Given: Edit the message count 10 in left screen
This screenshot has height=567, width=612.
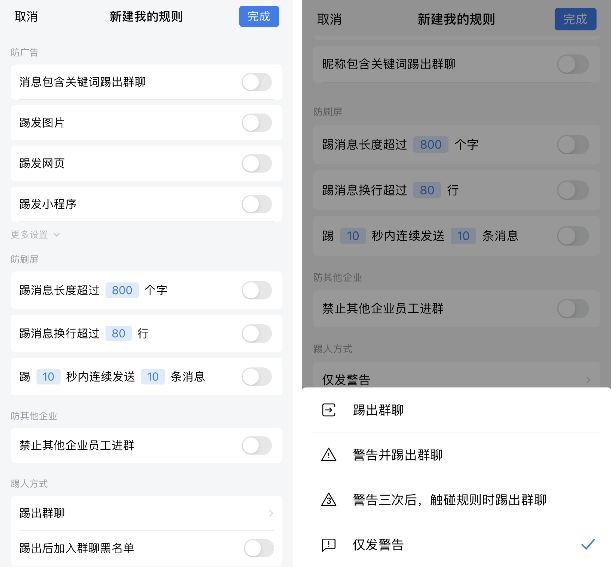Looking at the screenshot, I should coord(153,377).
